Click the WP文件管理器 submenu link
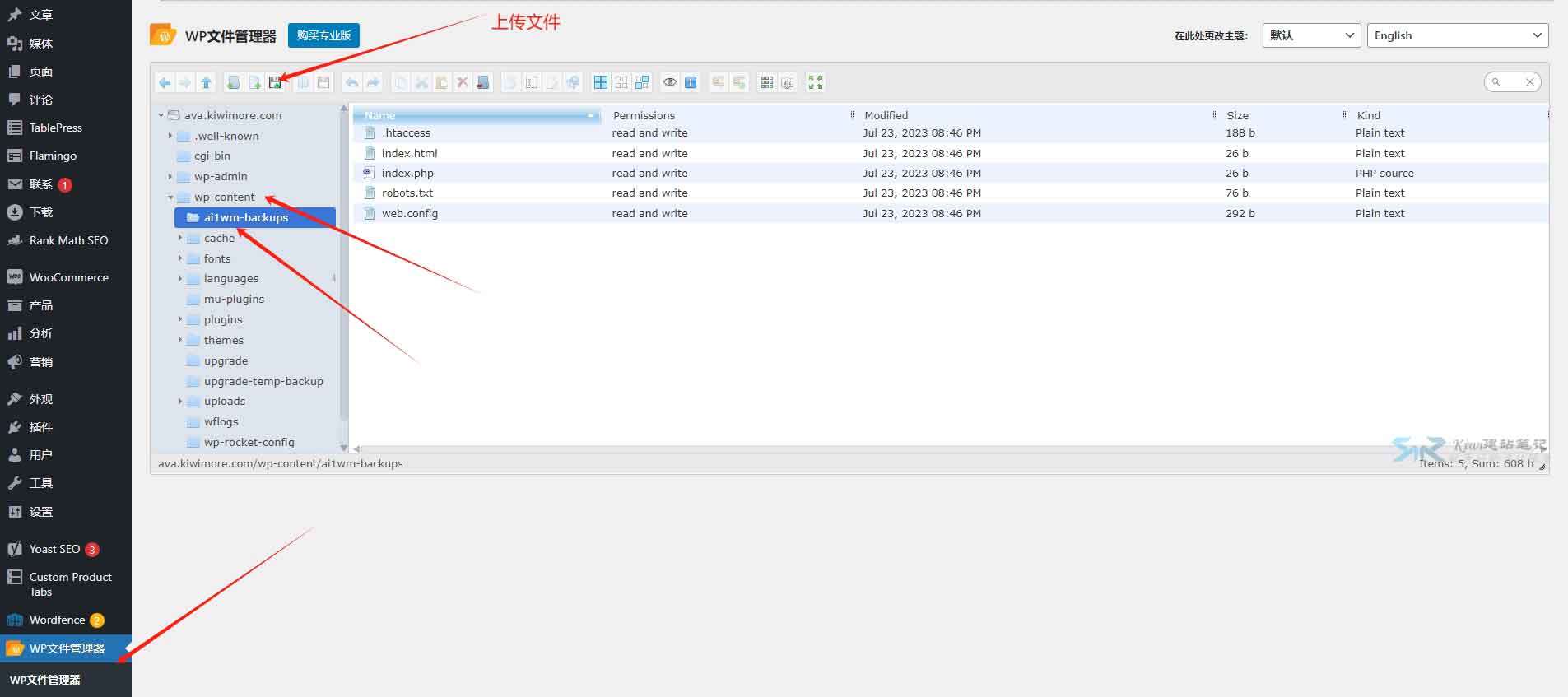Screen dimensions: 1568x697 (x=45, y=680)
